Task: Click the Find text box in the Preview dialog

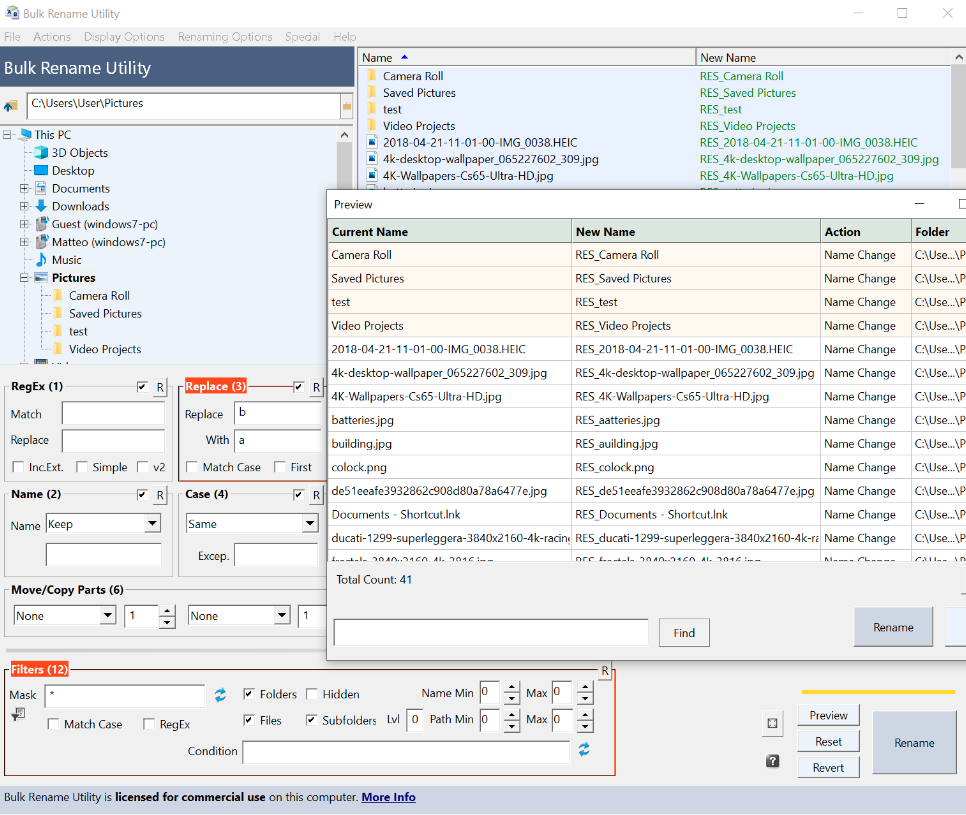Action: pyautogui.click(x=491, y=633)
